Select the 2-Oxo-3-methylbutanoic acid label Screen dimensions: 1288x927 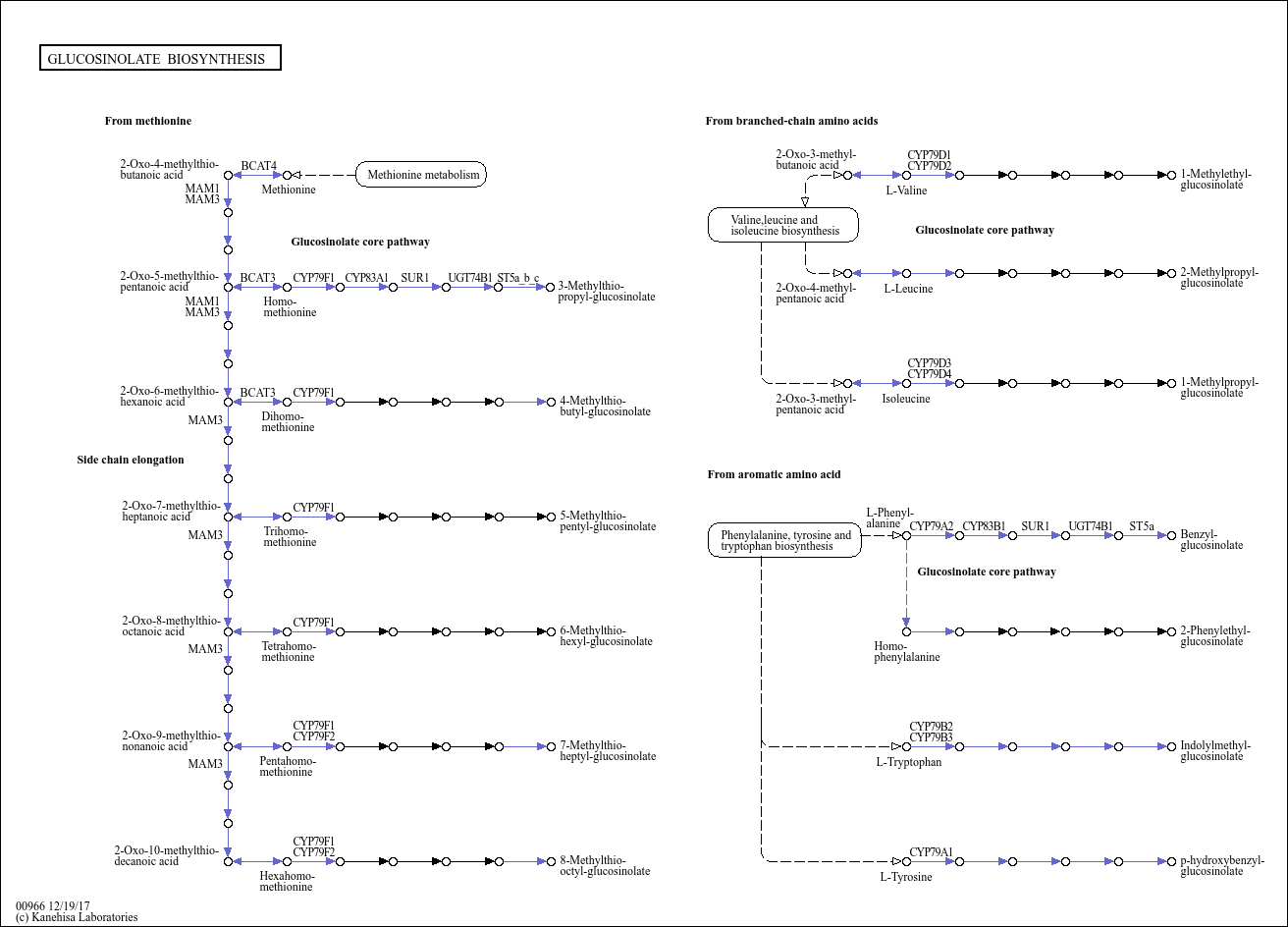[816, 159]
